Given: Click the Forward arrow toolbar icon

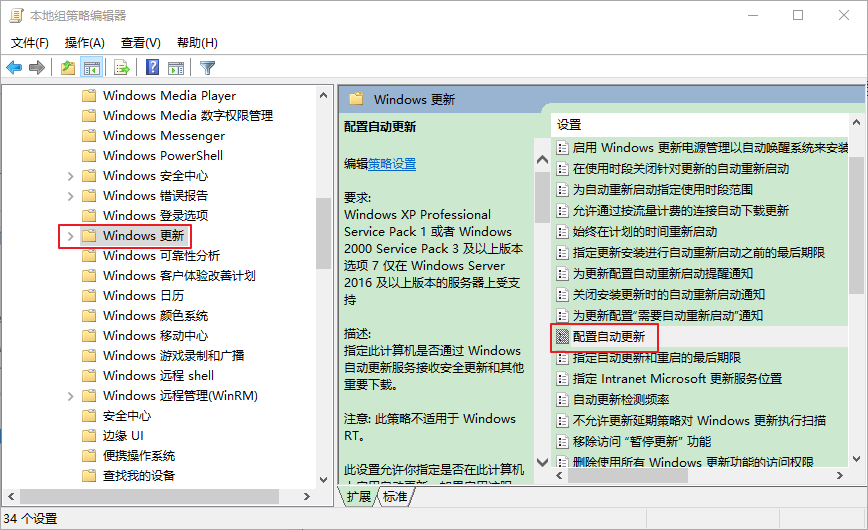Looking at the screenshot, I should coord(37,68).
